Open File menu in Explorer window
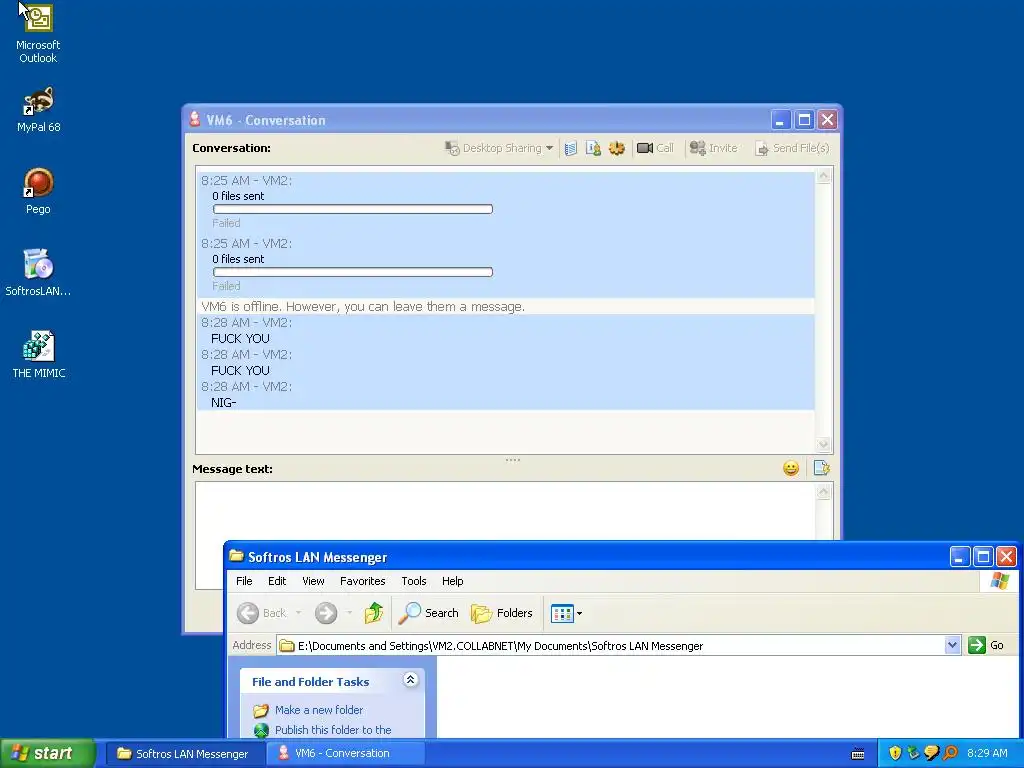This screenshot has width=1024, height=768. point(244,581)
